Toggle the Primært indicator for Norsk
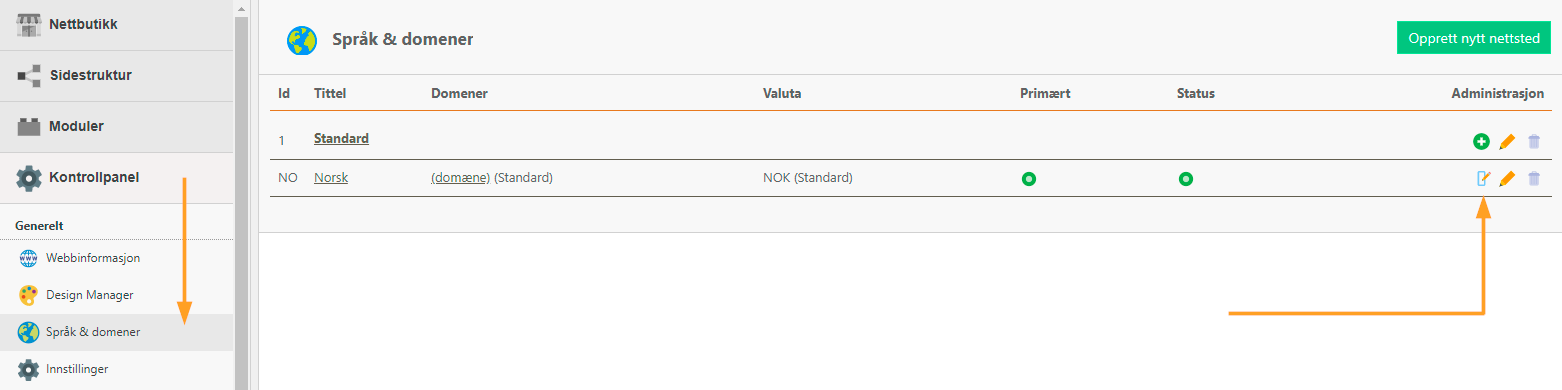The height and width of the screenshot is (390, 1562). coord(1028,180)
